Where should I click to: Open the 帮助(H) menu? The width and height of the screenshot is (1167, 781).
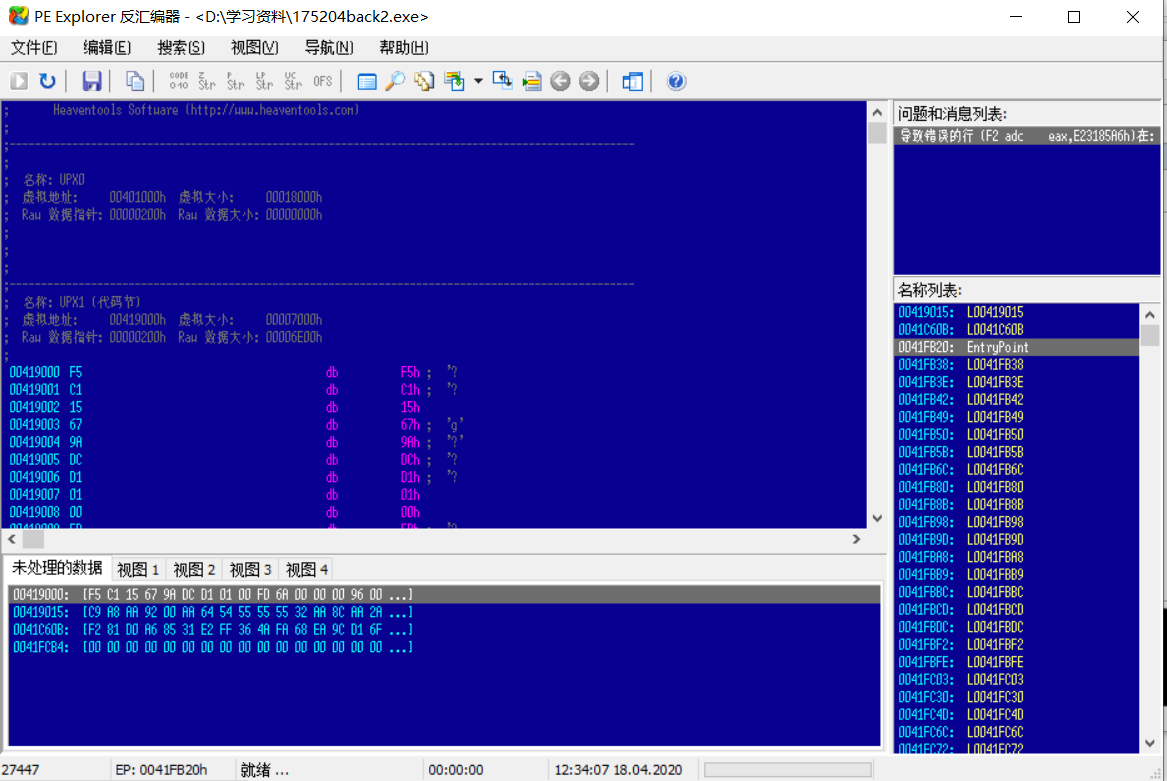click(x=403, y=48)
